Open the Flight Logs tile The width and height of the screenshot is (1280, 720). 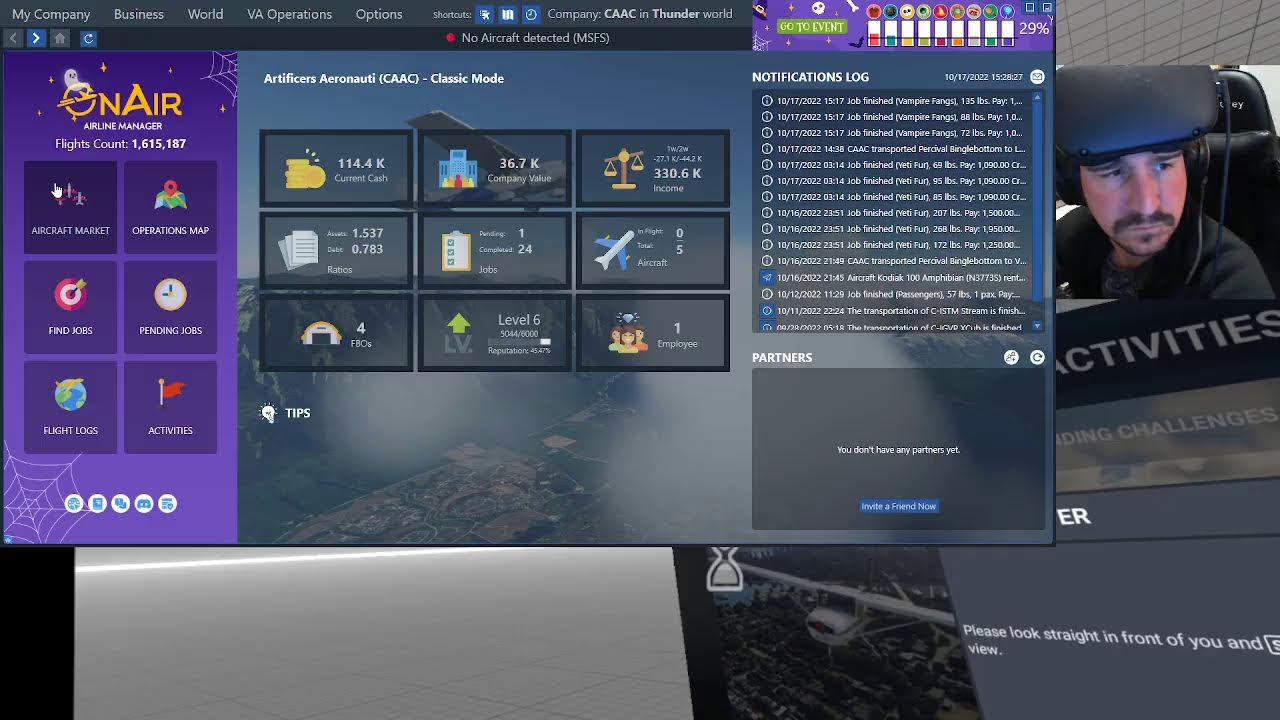click(70, 407)
